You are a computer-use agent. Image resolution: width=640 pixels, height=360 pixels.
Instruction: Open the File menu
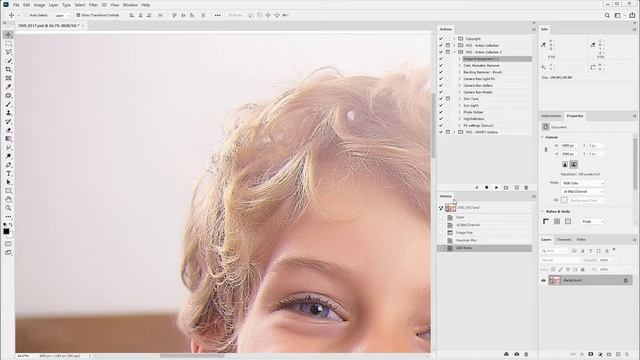coord(16,5)
